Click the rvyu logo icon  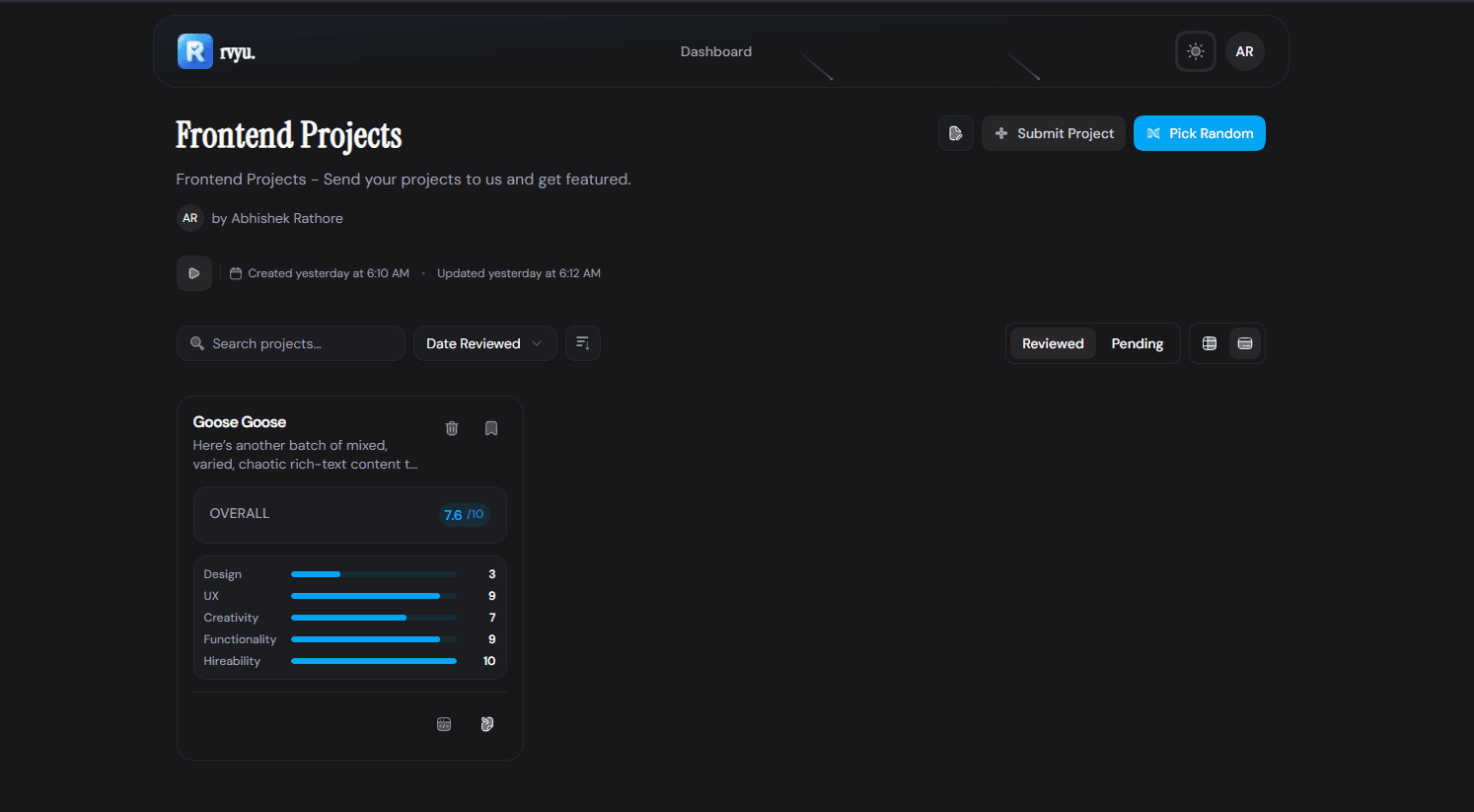pyautogui.click(x=195, y=51)
